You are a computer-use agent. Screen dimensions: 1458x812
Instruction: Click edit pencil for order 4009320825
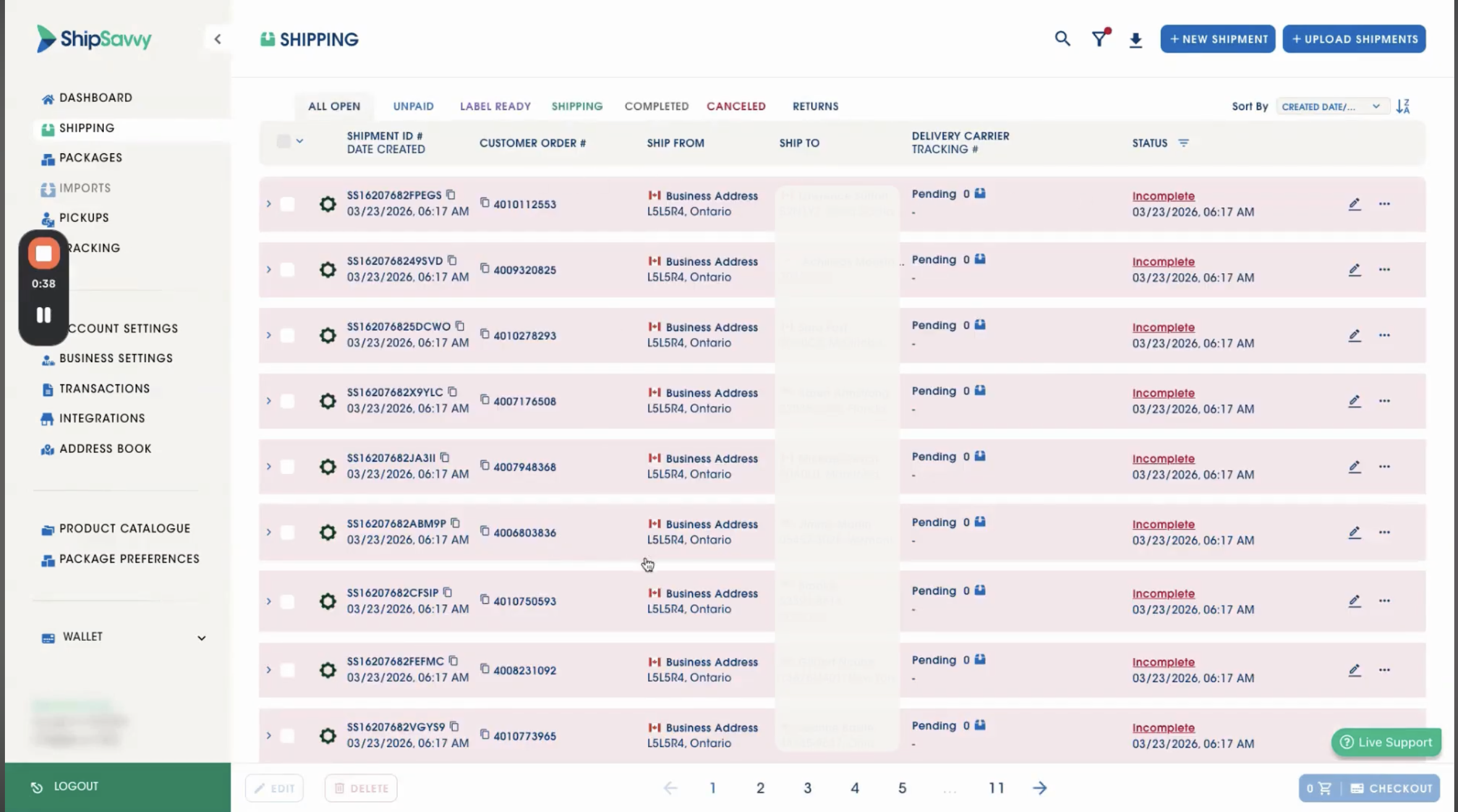tap(1354, 269)
